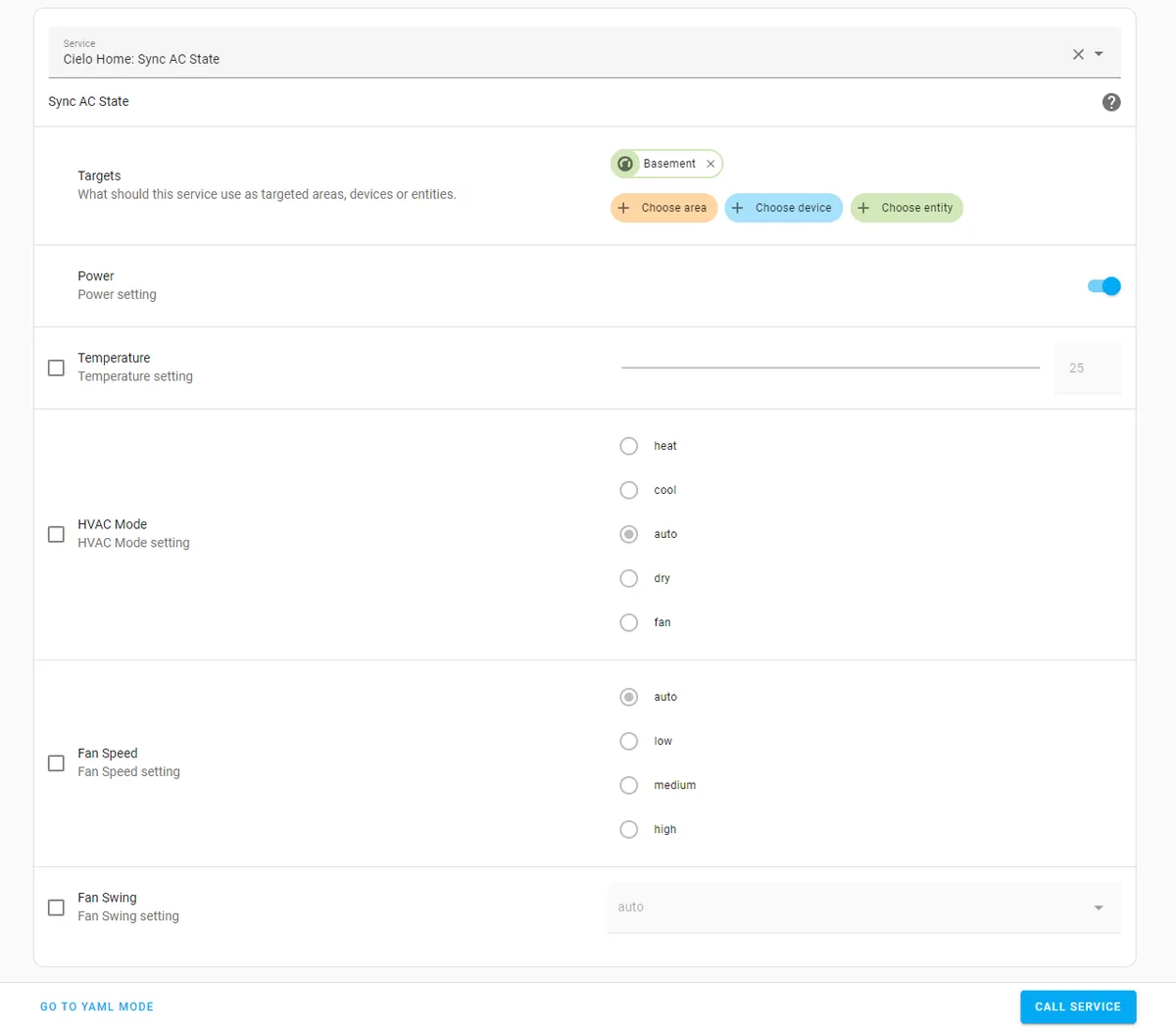Screen dimensions: 1176x1030
Task: Click the Power setting description
Action: (x=118, y=294)
